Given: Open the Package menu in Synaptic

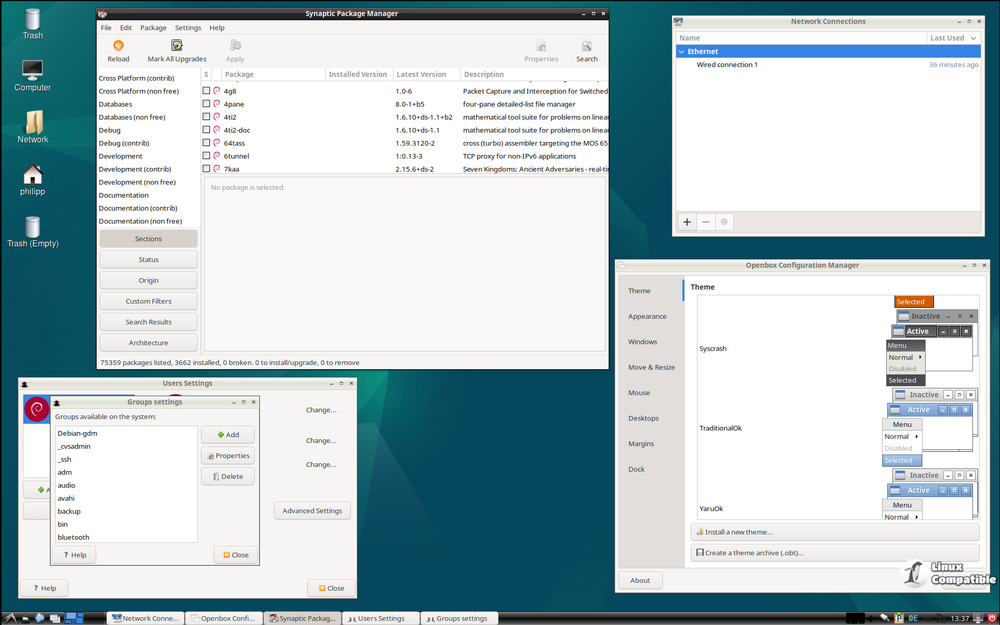Looking at the screenshot, I should 153,28.
